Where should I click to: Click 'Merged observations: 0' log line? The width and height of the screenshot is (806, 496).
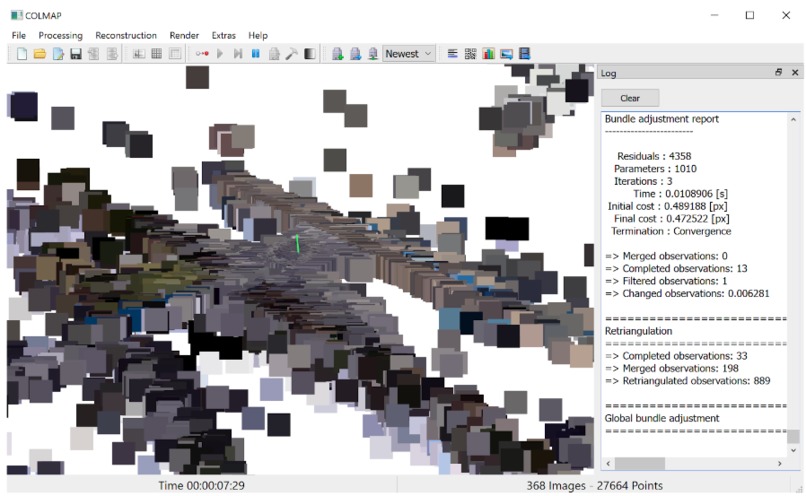pos(666,256)
